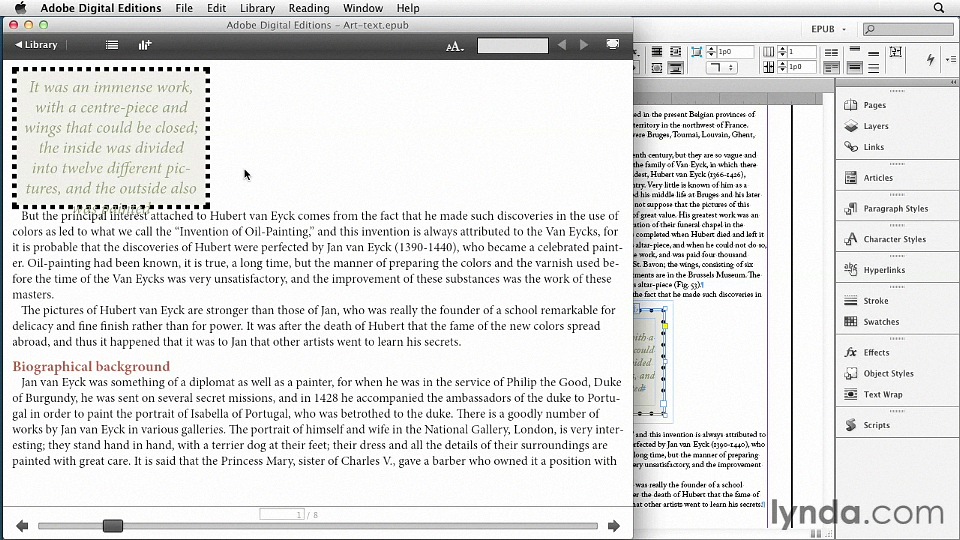This screenshot has height=540, width=960.
Task: Open the Window menu
Action: tap(362, 8)
